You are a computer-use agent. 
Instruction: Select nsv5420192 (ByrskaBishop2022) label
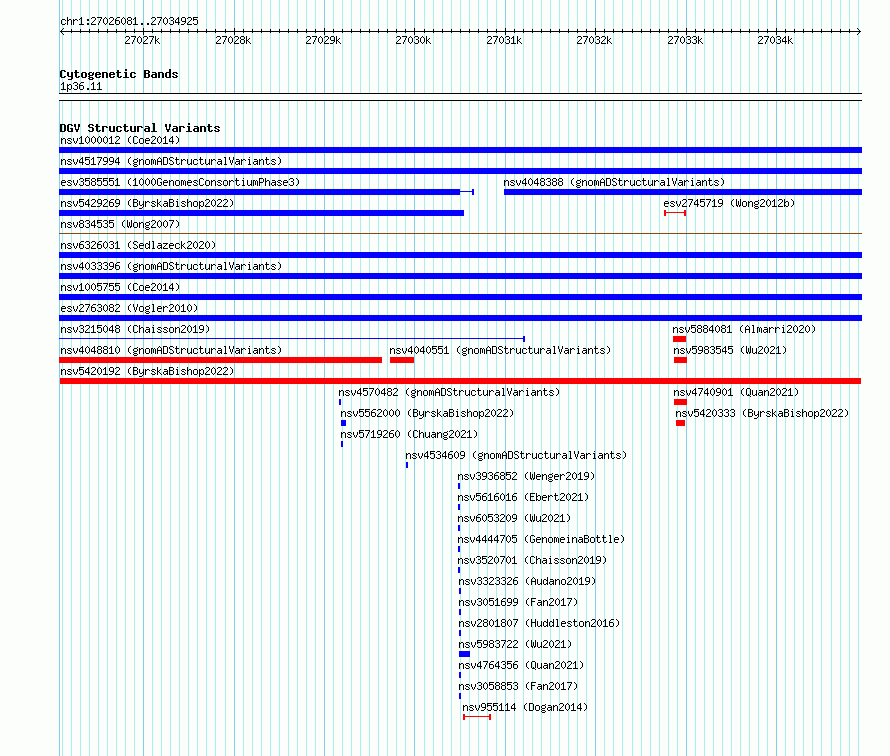147,371
